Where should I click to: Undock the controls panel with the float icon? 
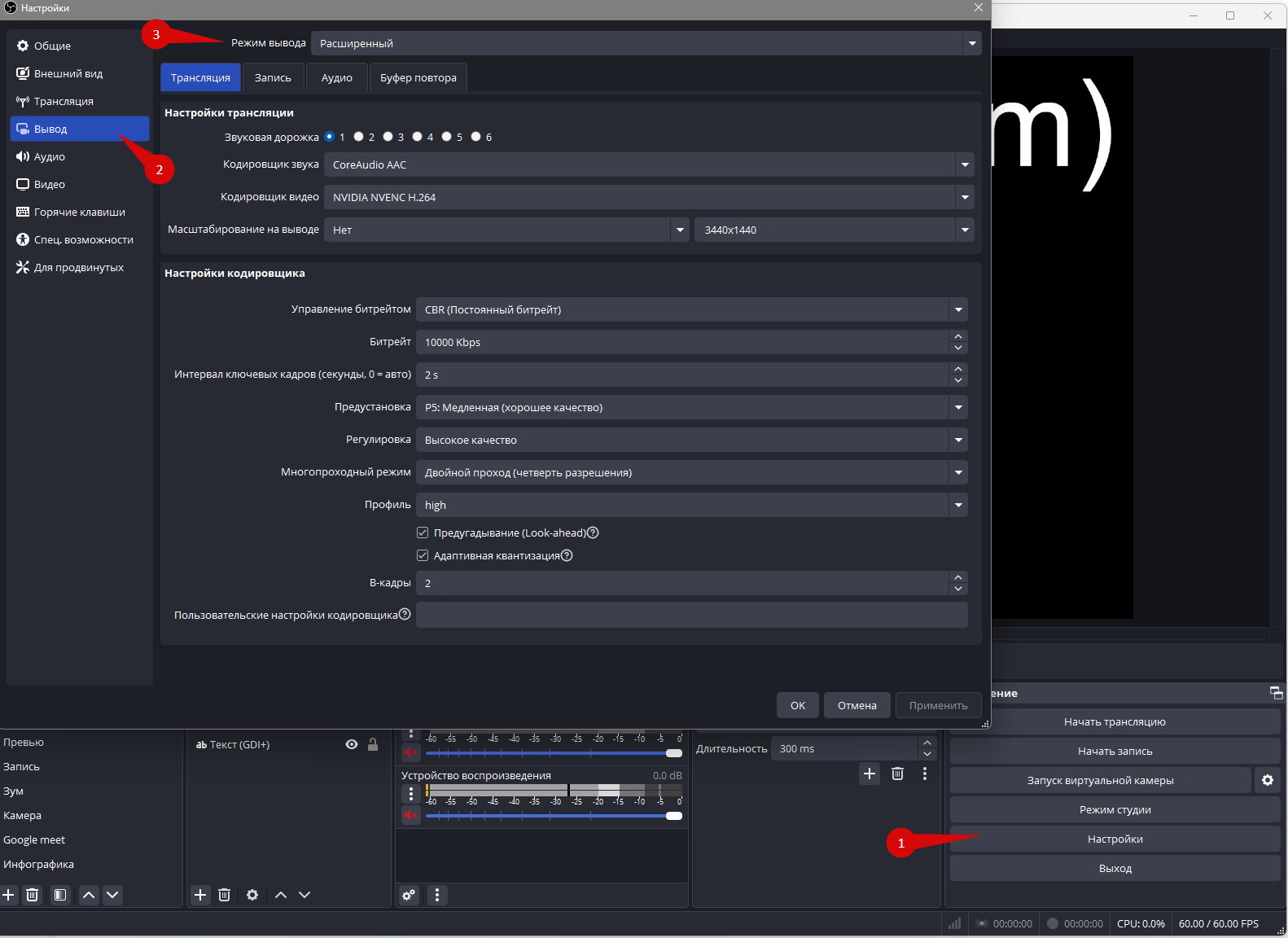pos(1276,693)
